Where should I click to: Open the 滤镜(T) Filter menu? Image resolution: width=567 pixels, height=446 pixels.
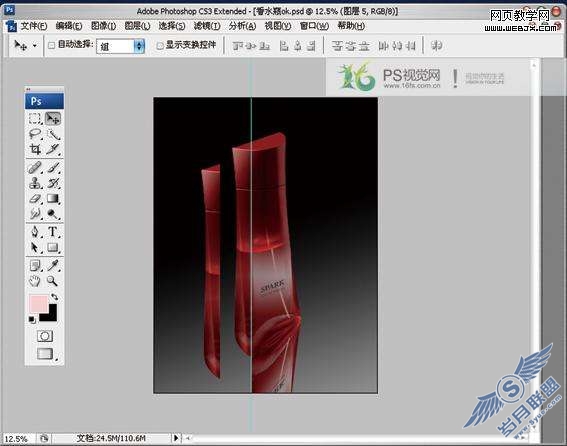207,26
